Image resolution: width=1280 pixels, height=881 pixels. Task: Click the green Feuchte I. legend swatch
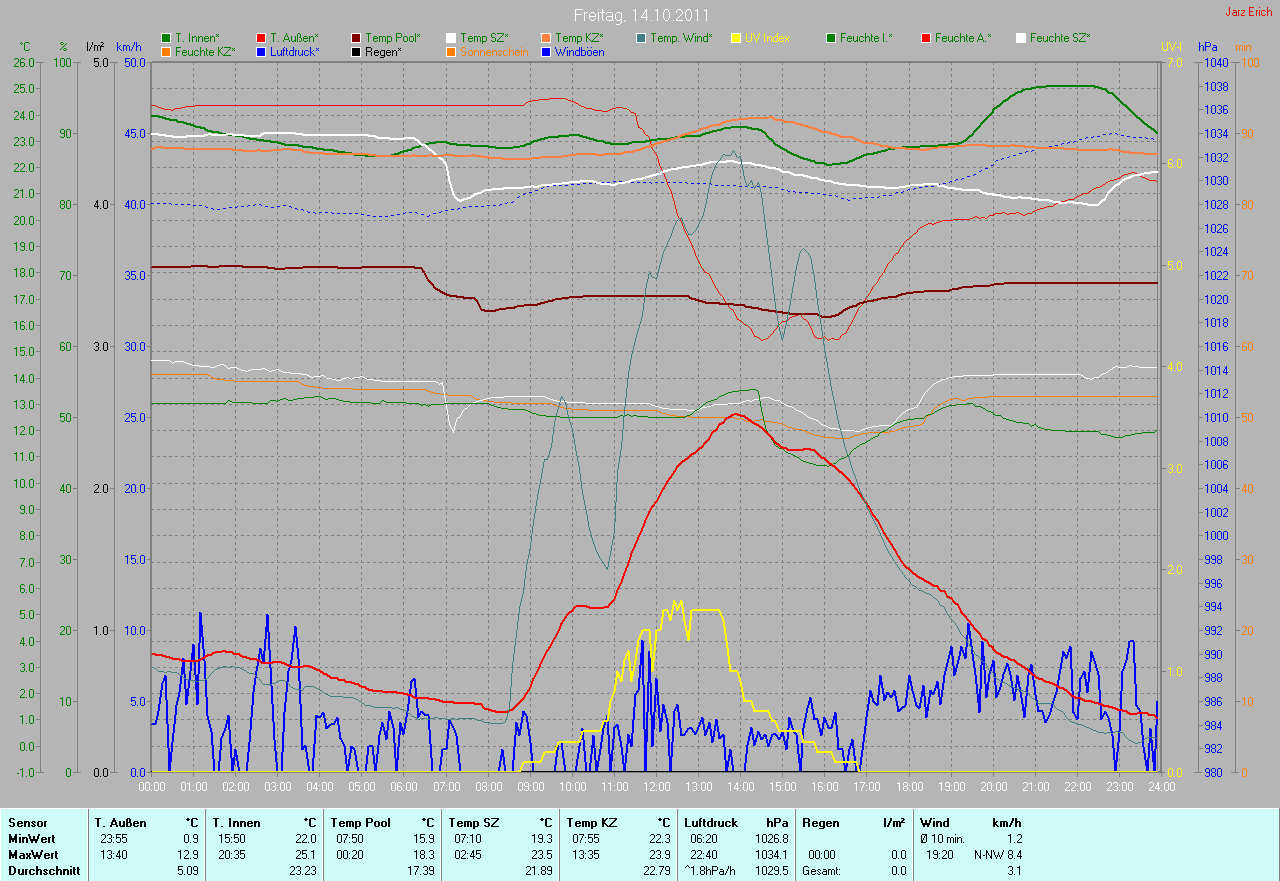point(831,38)
